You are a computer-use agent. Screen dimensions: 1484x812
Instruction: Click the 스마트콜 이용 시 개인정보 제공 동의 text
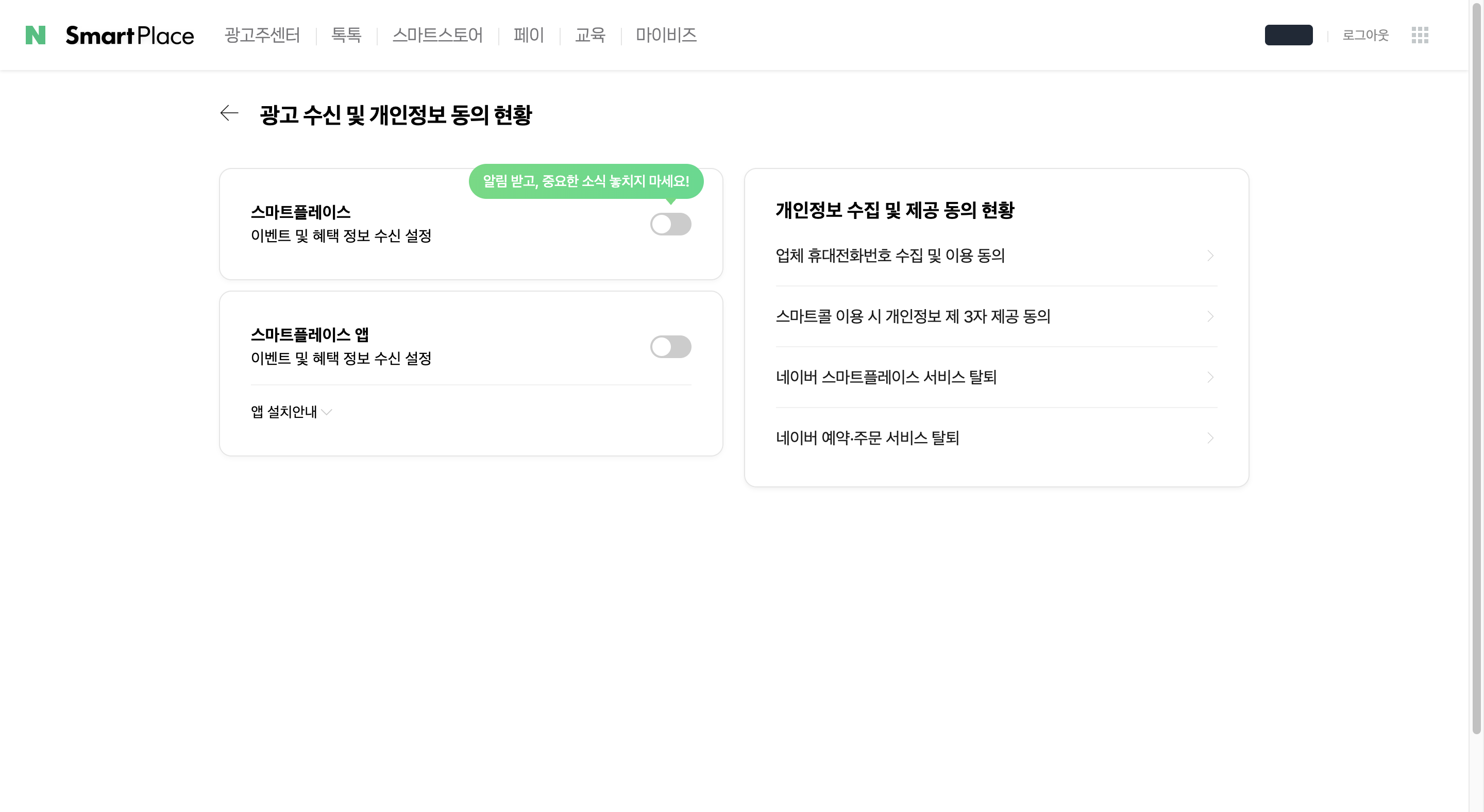point(913,316)
